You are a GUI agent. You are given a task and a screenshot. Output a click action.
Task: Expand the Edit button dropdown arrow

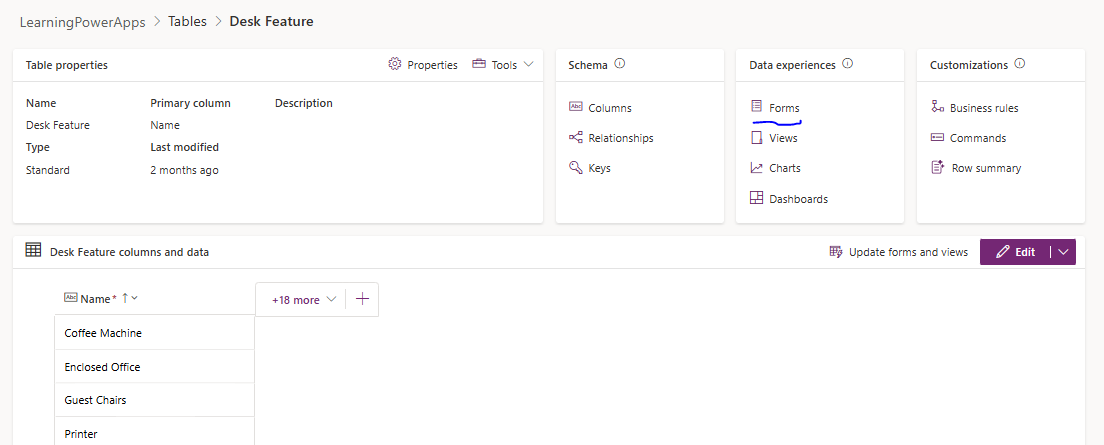point(1063,252)
